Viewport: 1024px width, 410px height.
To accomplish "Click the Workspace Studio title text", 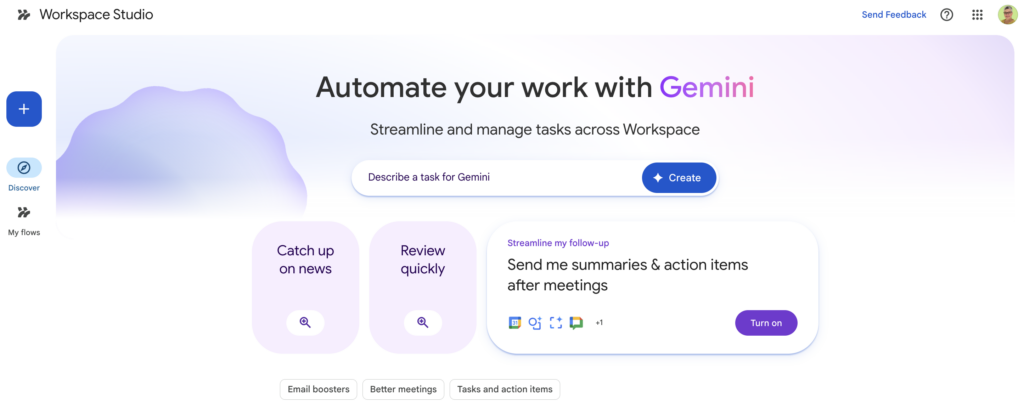I will (x=96, y=14).
